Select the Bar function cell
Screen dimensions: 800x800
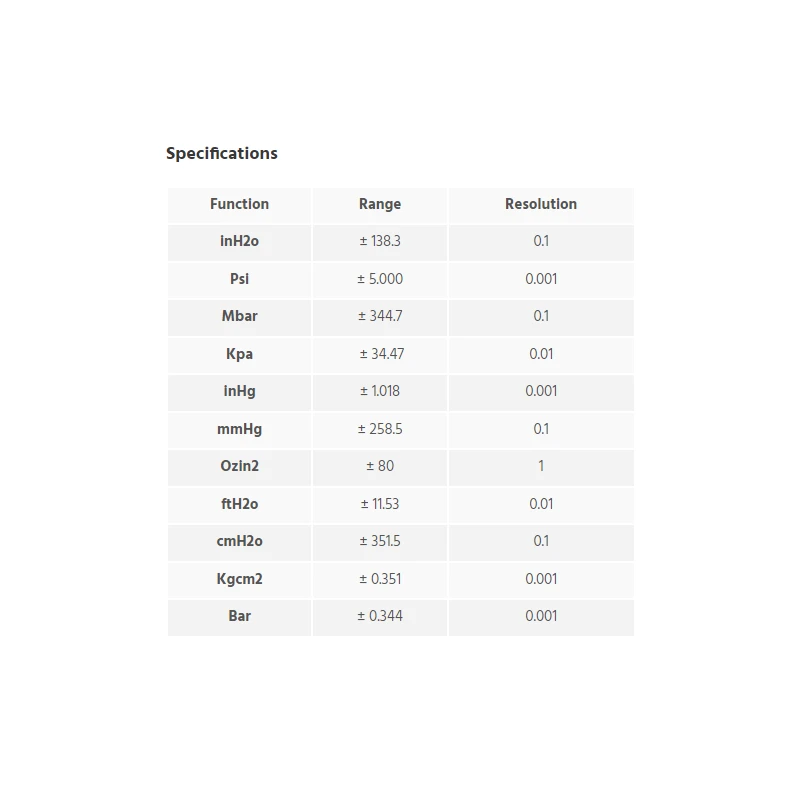239,616
